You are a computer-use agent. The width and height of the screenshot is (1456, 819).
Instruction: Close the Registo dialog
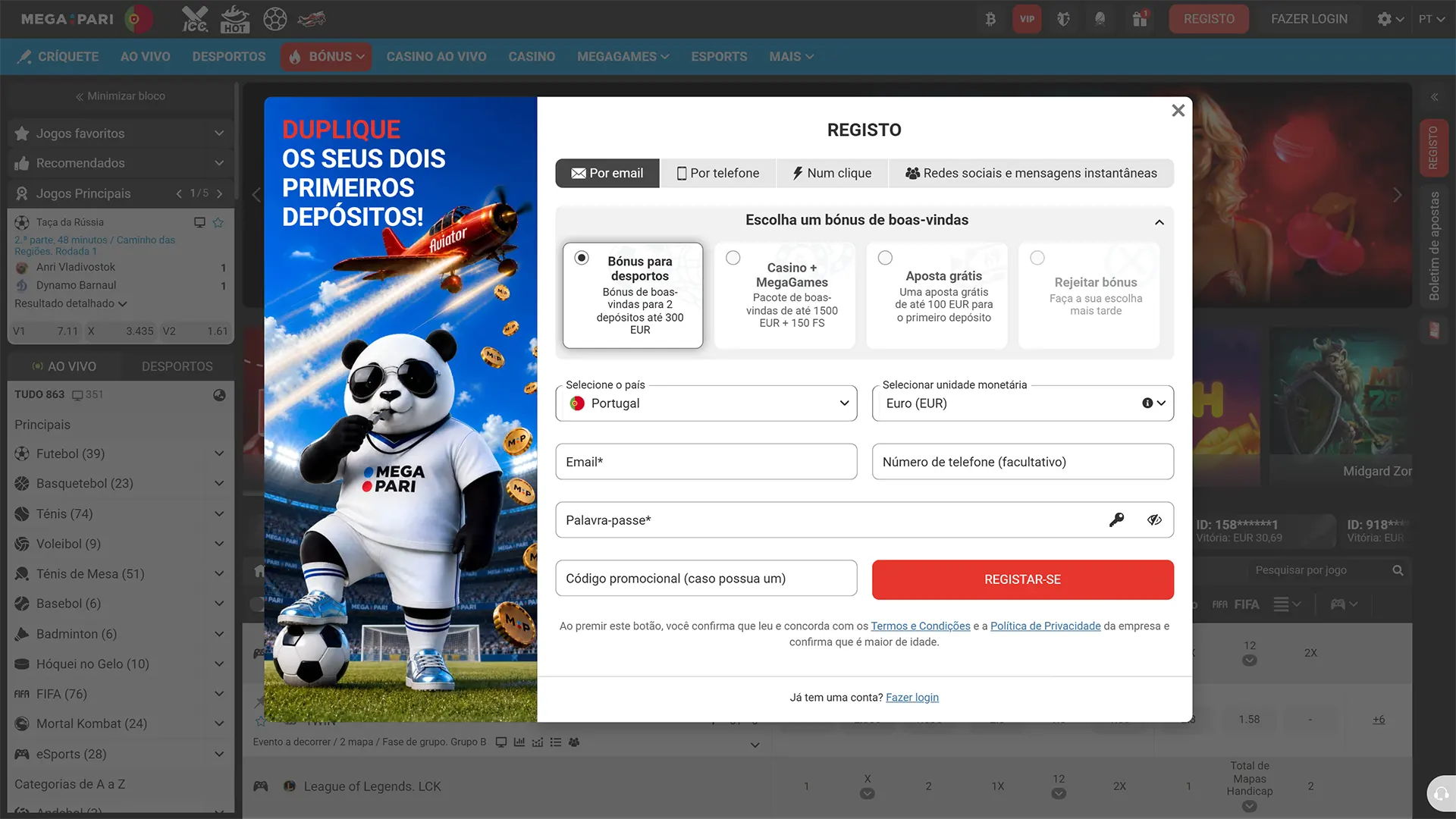click(x=1178, y=111)
